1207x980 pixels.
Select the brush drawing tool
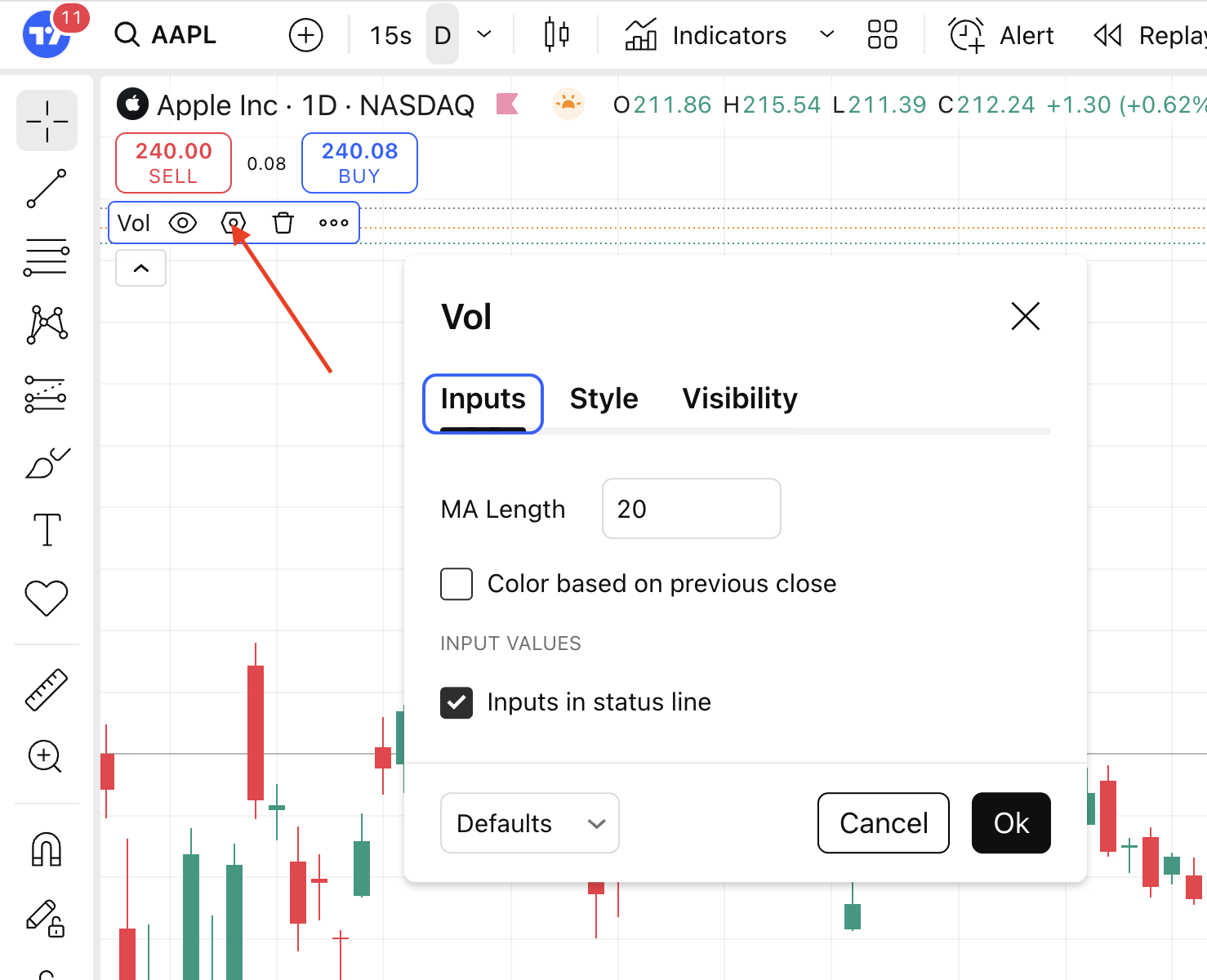47,463
